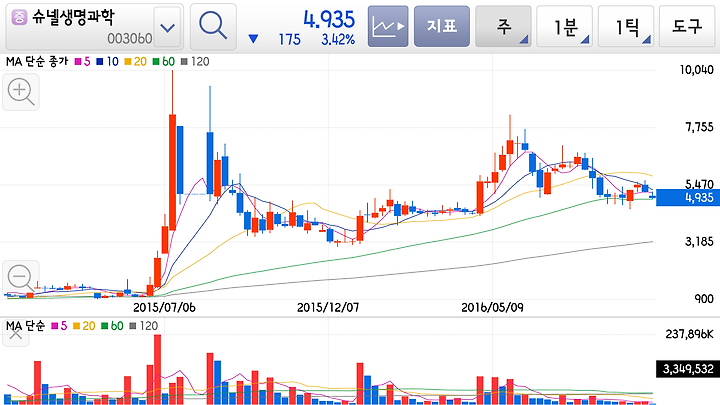
Task: Click the stock name 슈넬생명과학
Action: 73,17
